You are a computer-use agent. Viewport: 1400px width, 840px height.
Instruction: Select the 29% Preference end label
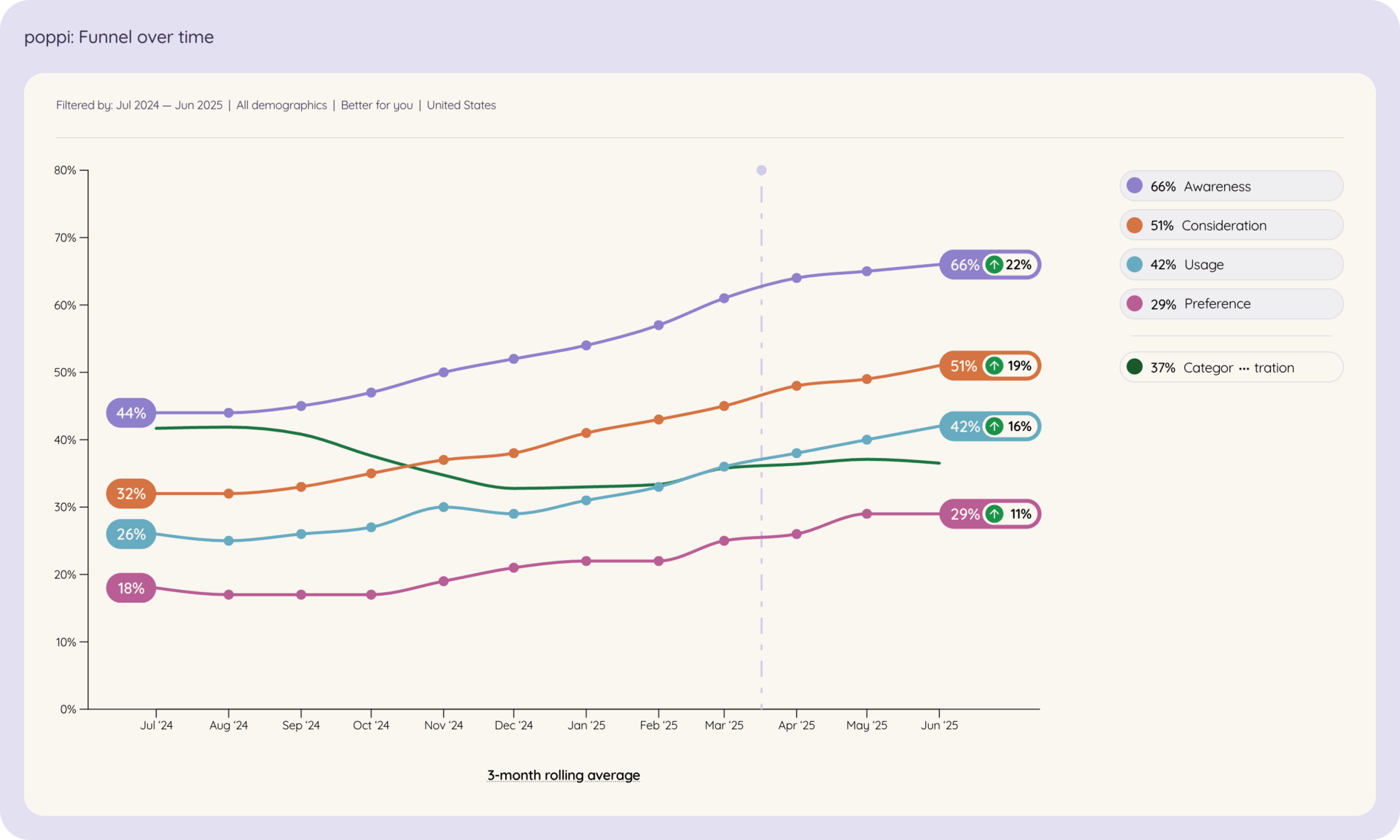point(990,514)
